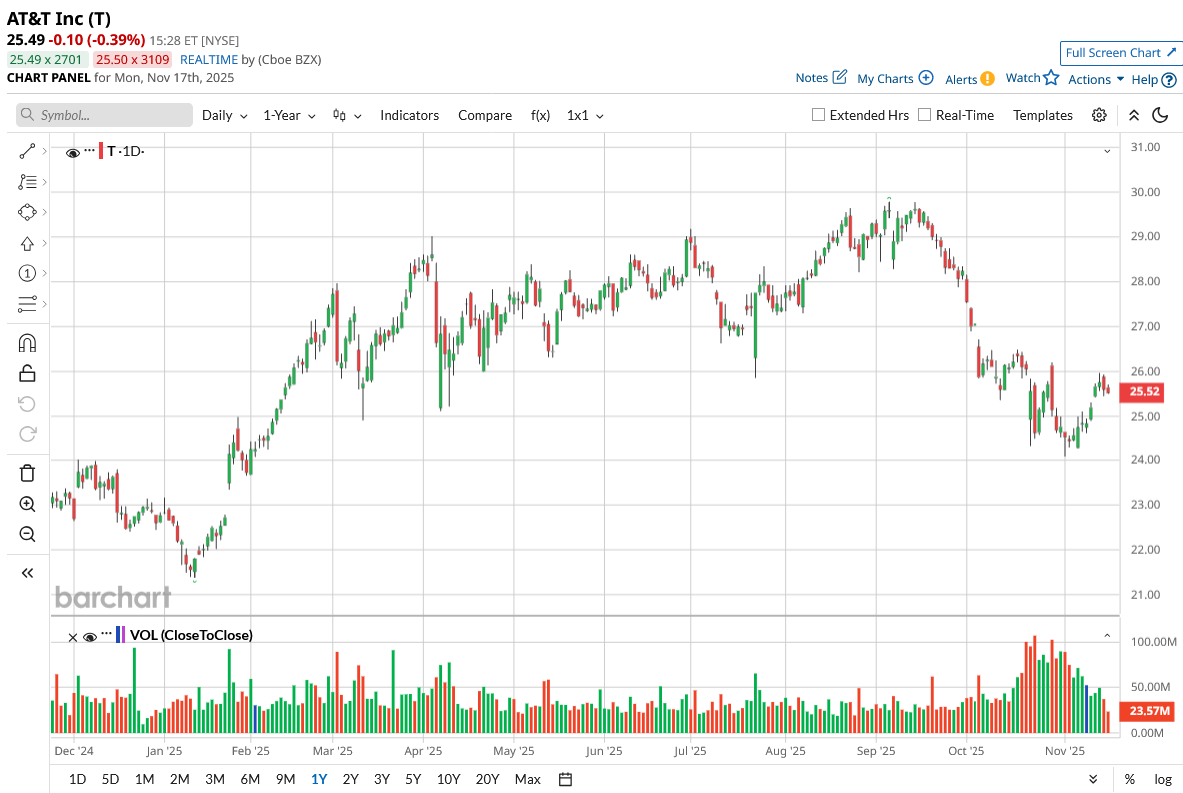1183x793 pixels.
Task: Click the undo arrow icon
Action: coord(27,404)
